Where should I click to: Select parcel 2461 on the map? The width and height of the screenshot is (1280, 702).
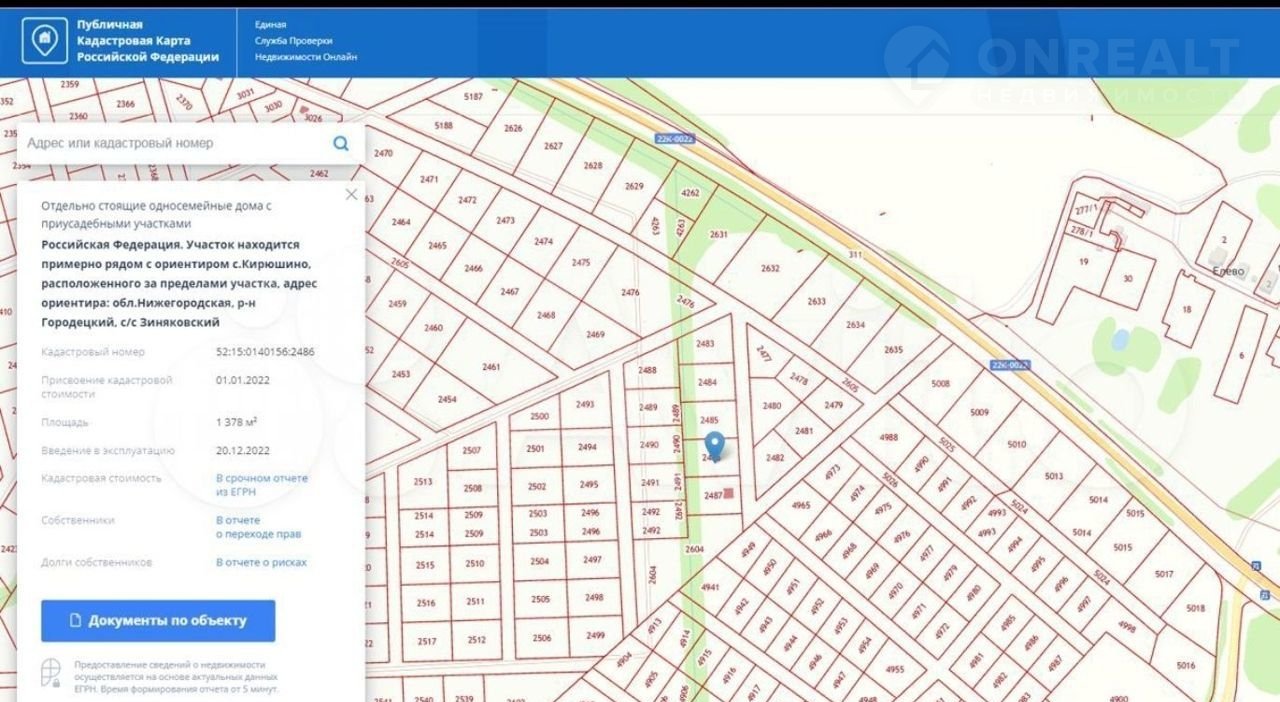[490, 367]
